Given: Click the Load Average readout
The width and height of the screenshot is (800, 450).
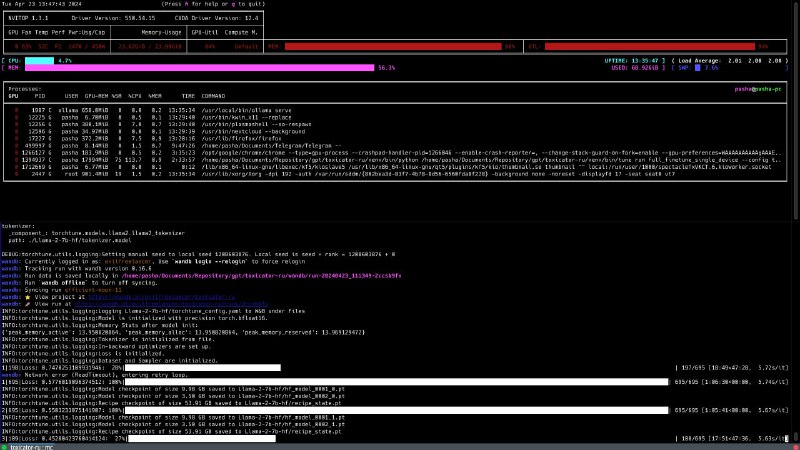Looking at the screenshot, I should pos(730,61).
